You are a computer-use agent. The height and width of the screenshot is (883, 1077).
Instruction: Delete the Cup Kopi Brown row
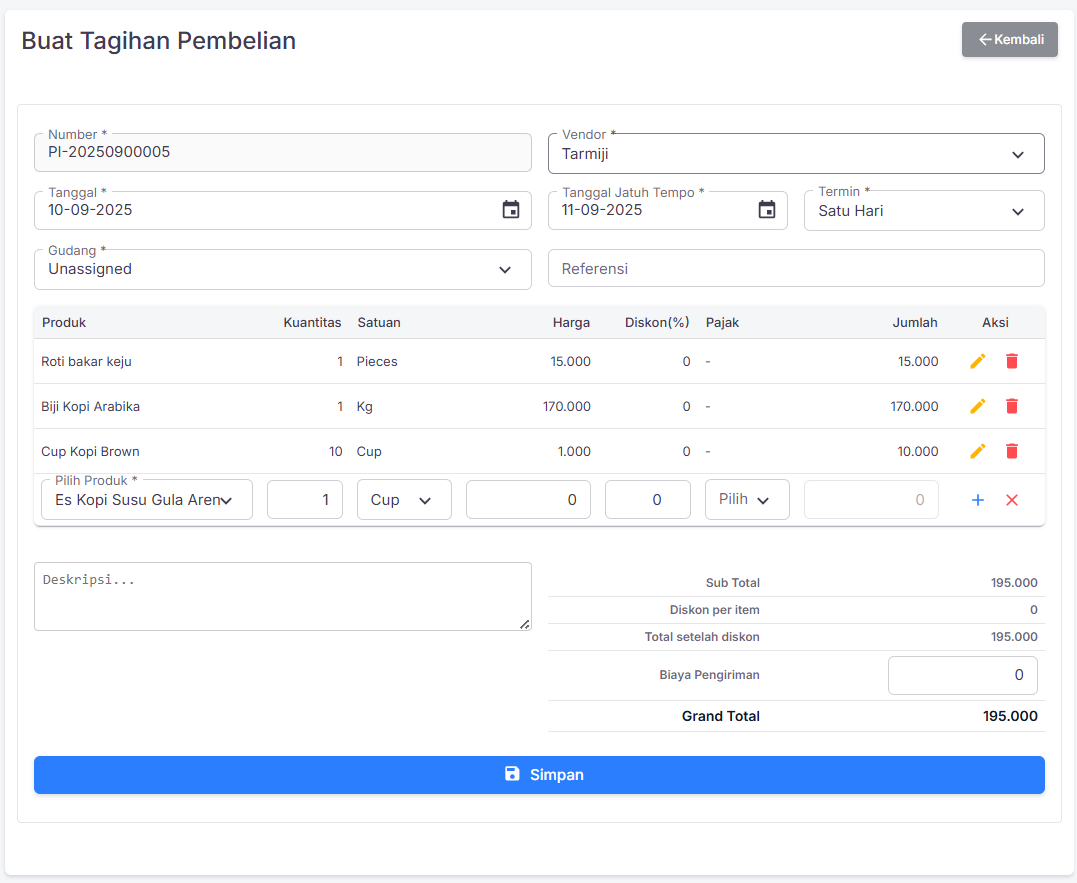tap(1011, 451)
